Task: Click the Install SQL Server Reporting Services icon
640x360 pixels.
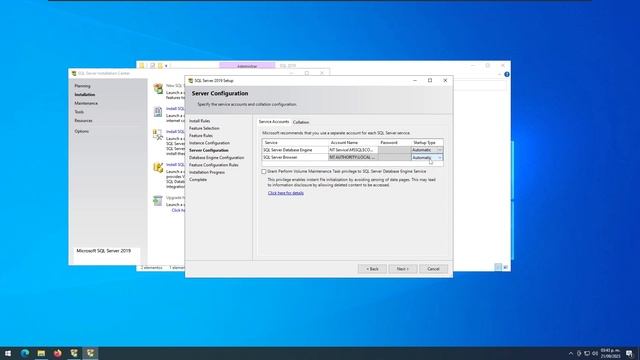Action: (x=158, y=112)
